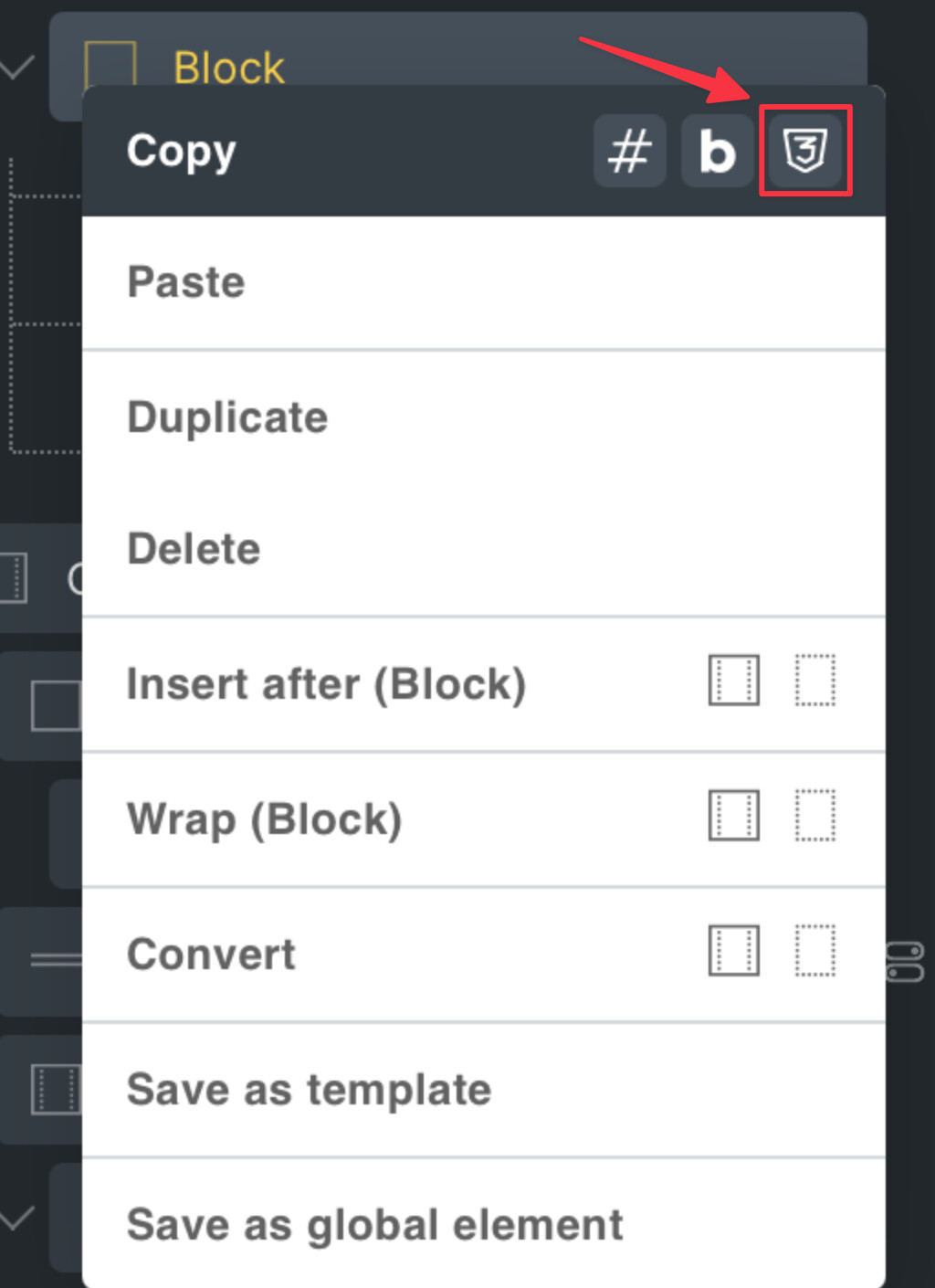Click the toggle icon at right edge
Image resolution: width=935 pixels, height=1288 pixels.
tap(906, 963)
